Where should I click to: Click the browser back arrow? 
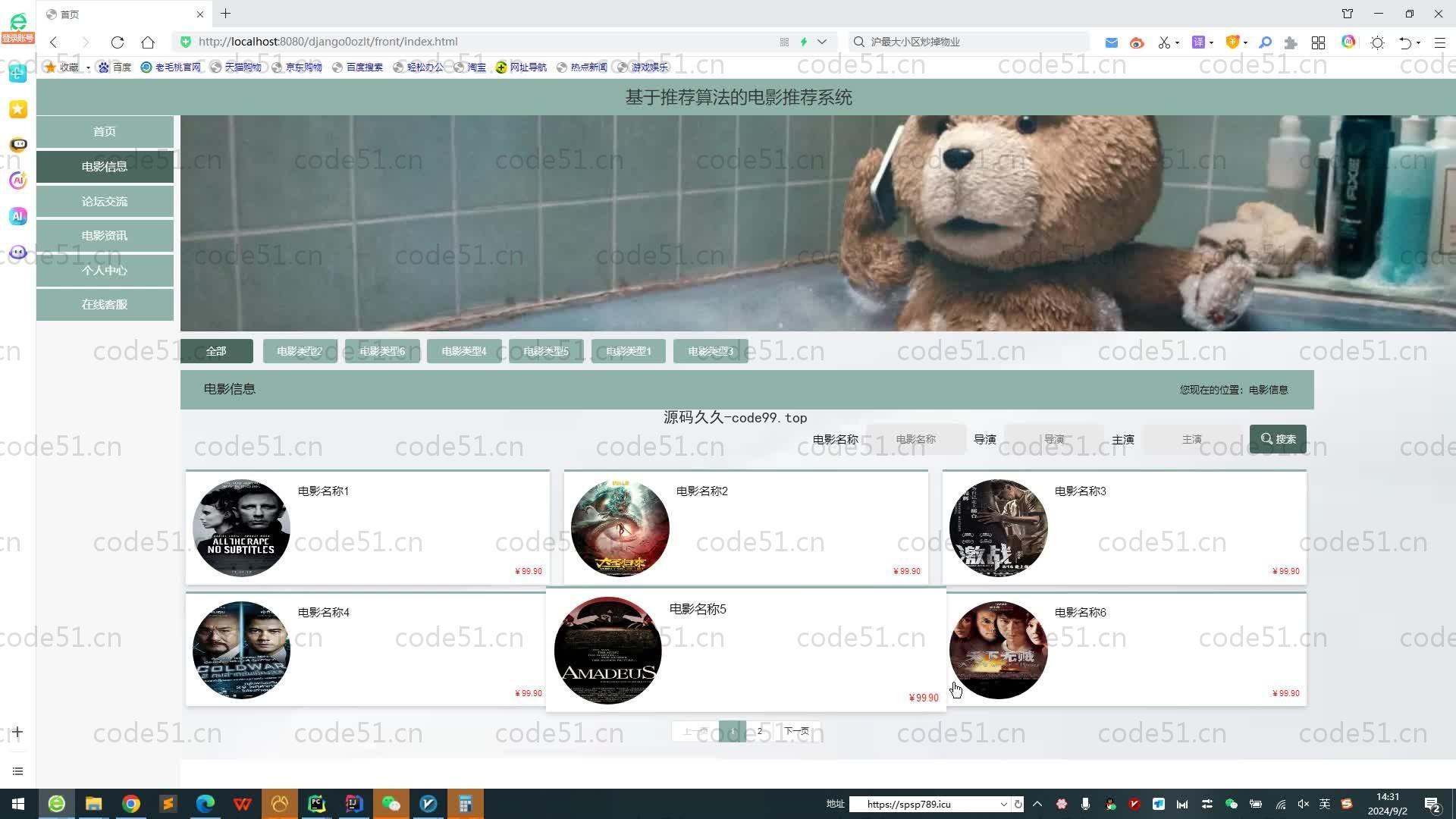pyautogui.click(x=53, y=42)
